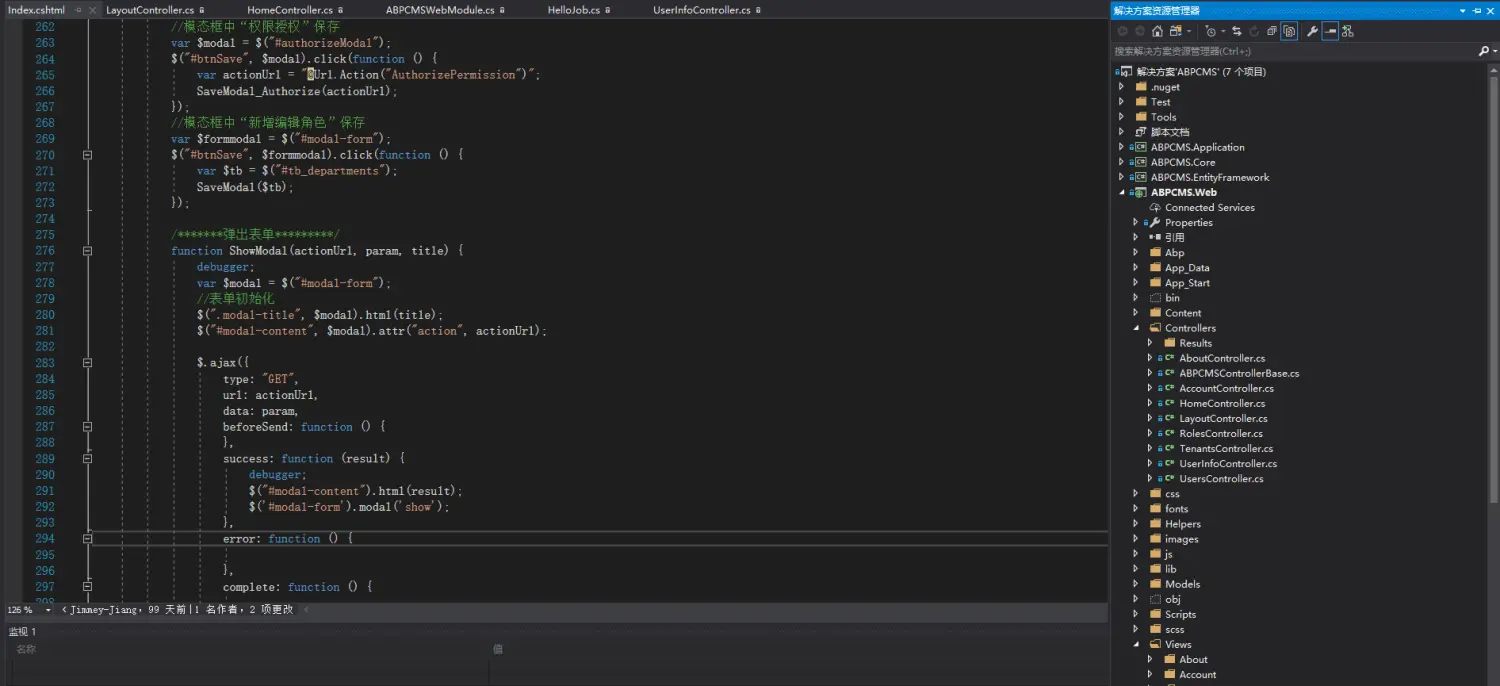Open pending changes filter clock icon
This screenshot has height=686, width=1500.
(x=1210, y=31)
